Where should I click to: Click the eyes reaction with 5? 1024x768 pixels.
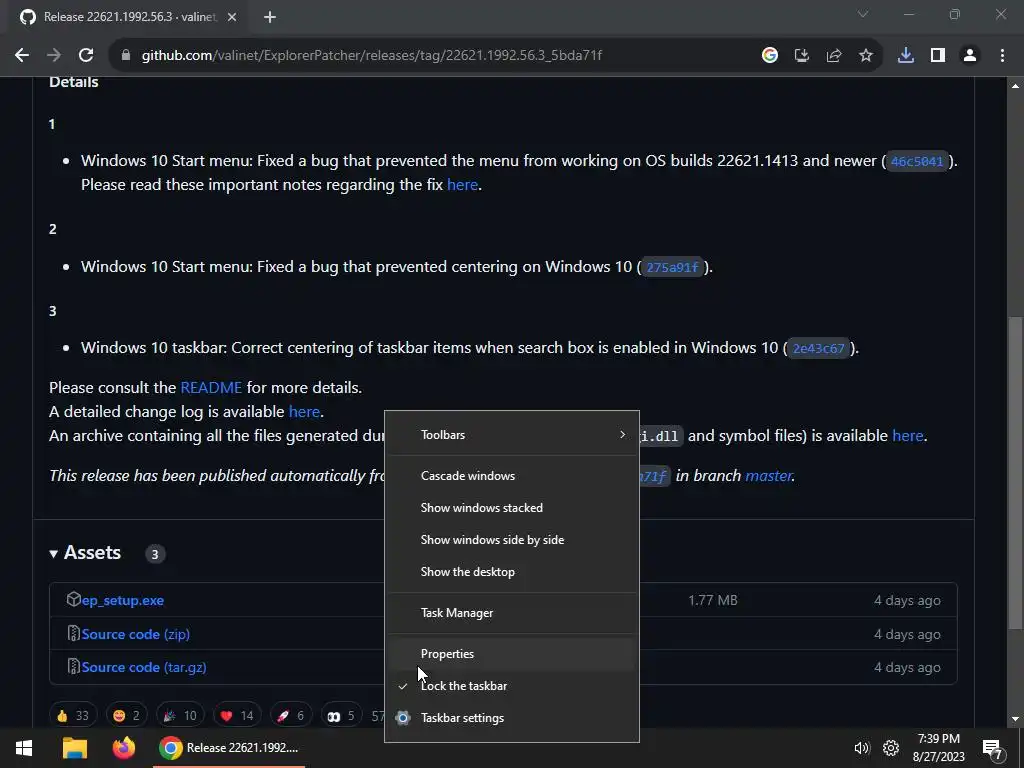(x=341, y=716)
